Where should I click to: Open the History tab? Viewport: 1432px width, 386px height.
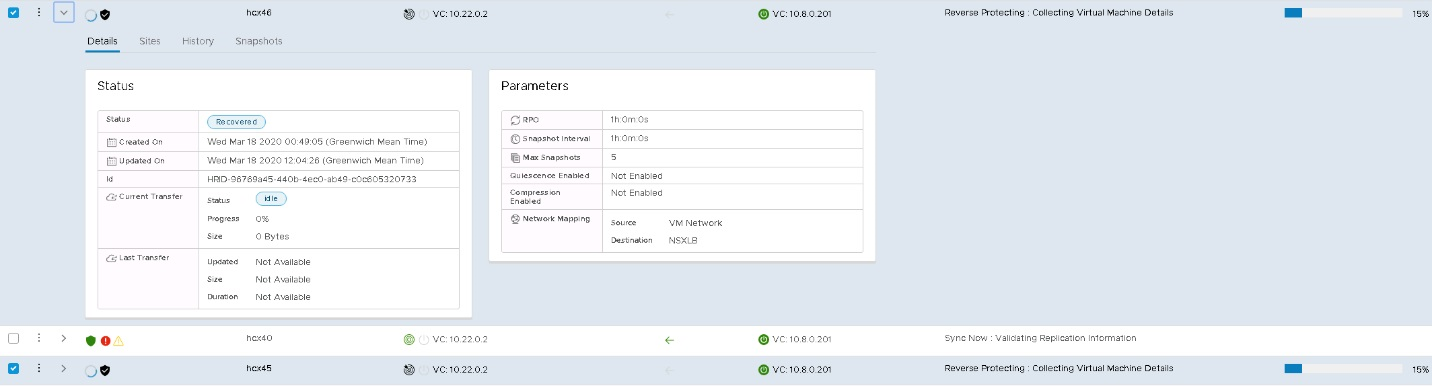[x=197, y=41]
